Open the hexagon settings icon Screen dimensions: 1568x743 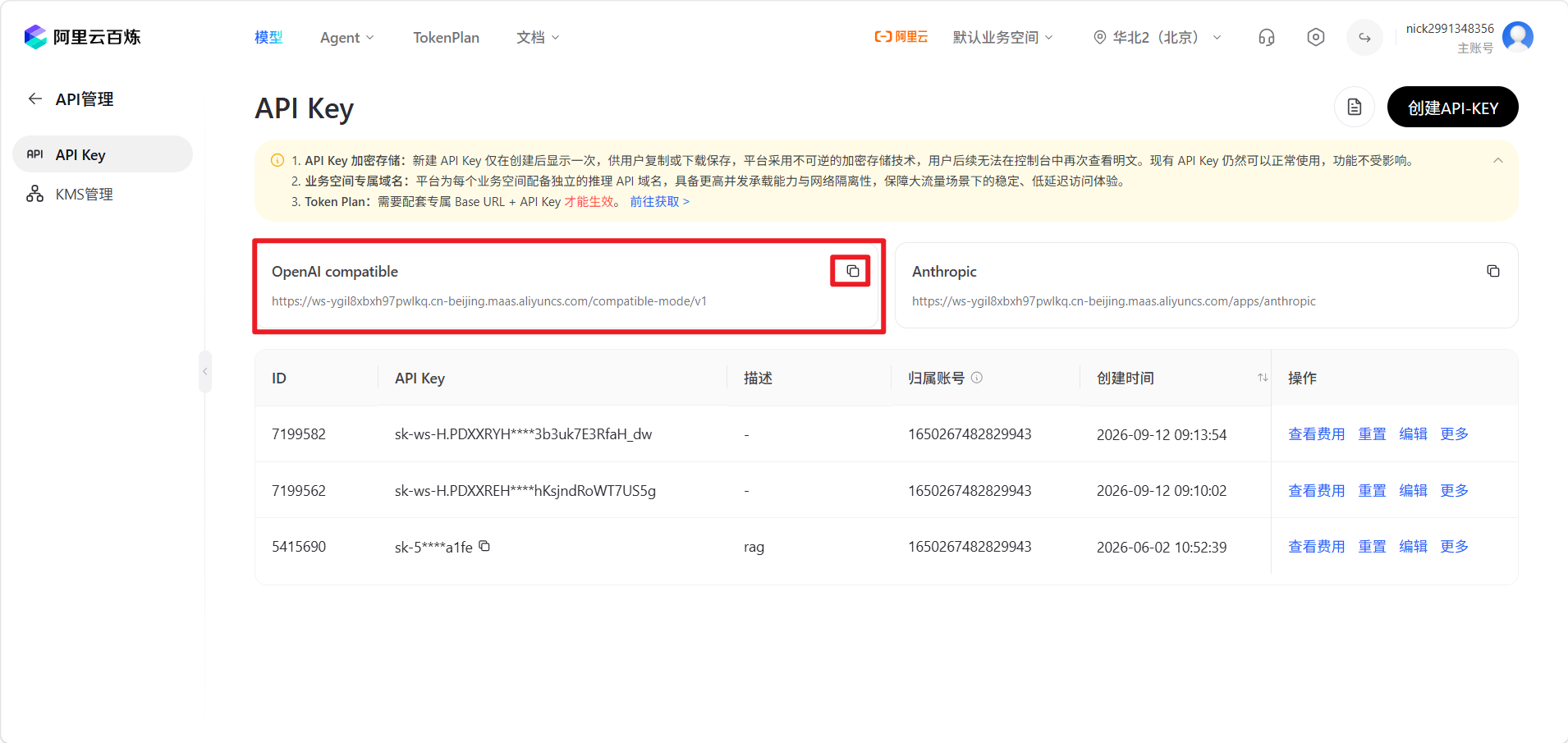coord(1316,37)
